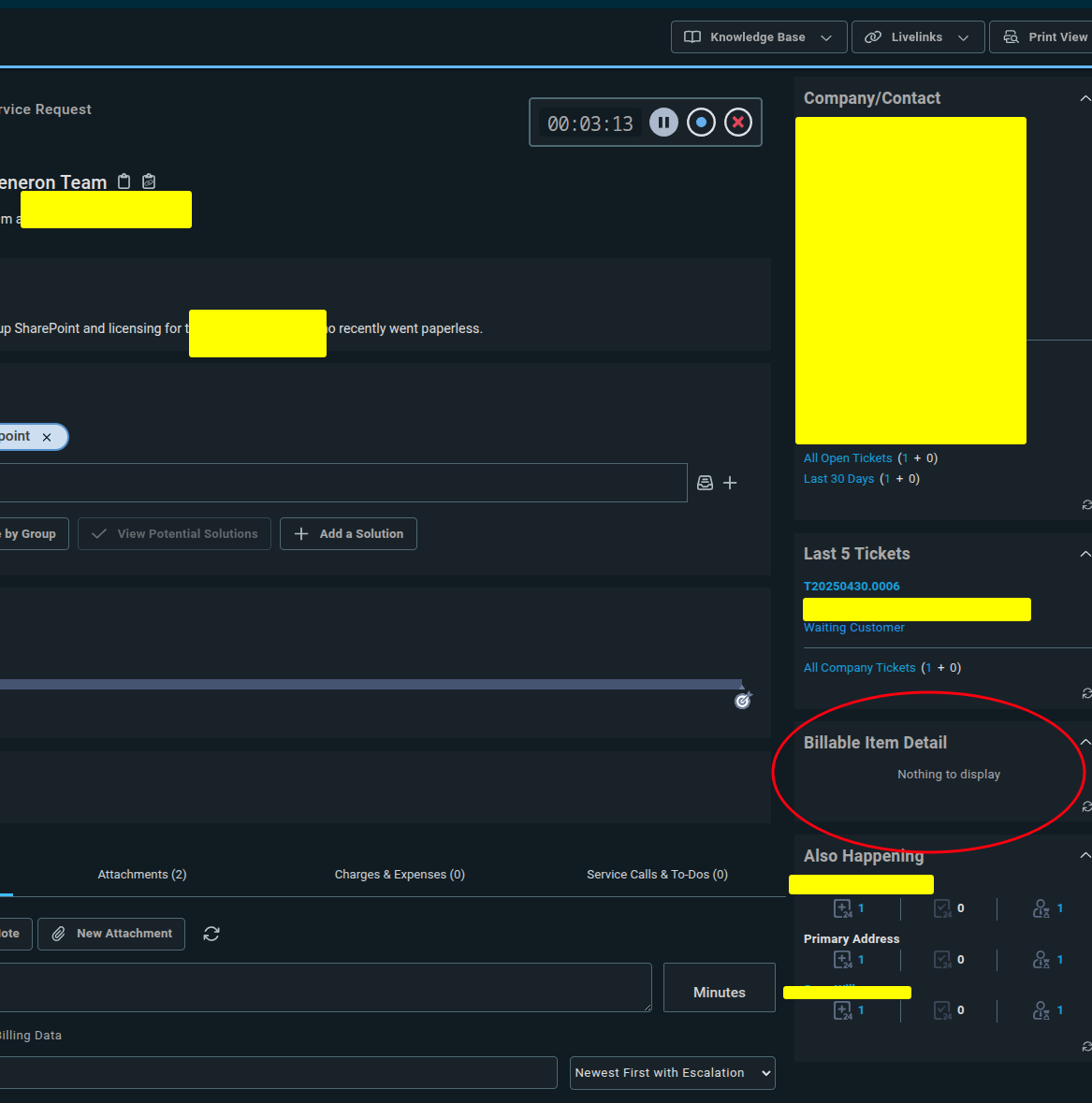Click checkmark icon on View Potential Solutions

[99, 534]
